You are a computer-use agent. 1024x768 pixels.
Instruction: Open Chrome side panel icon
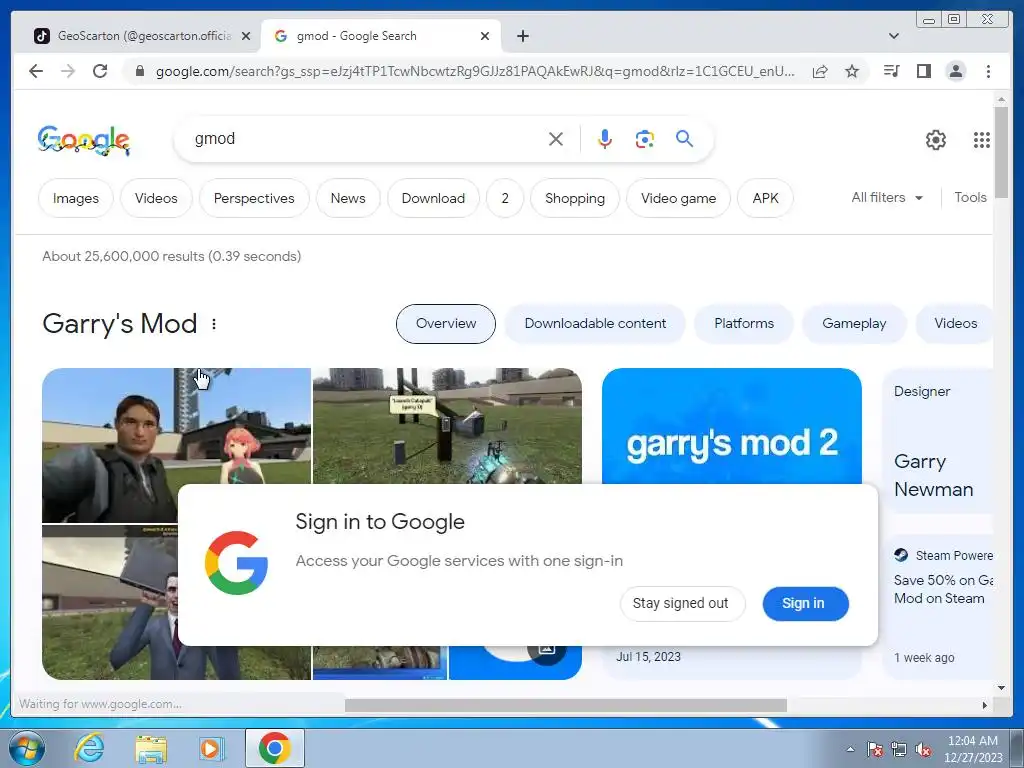[x=923, y=71]
